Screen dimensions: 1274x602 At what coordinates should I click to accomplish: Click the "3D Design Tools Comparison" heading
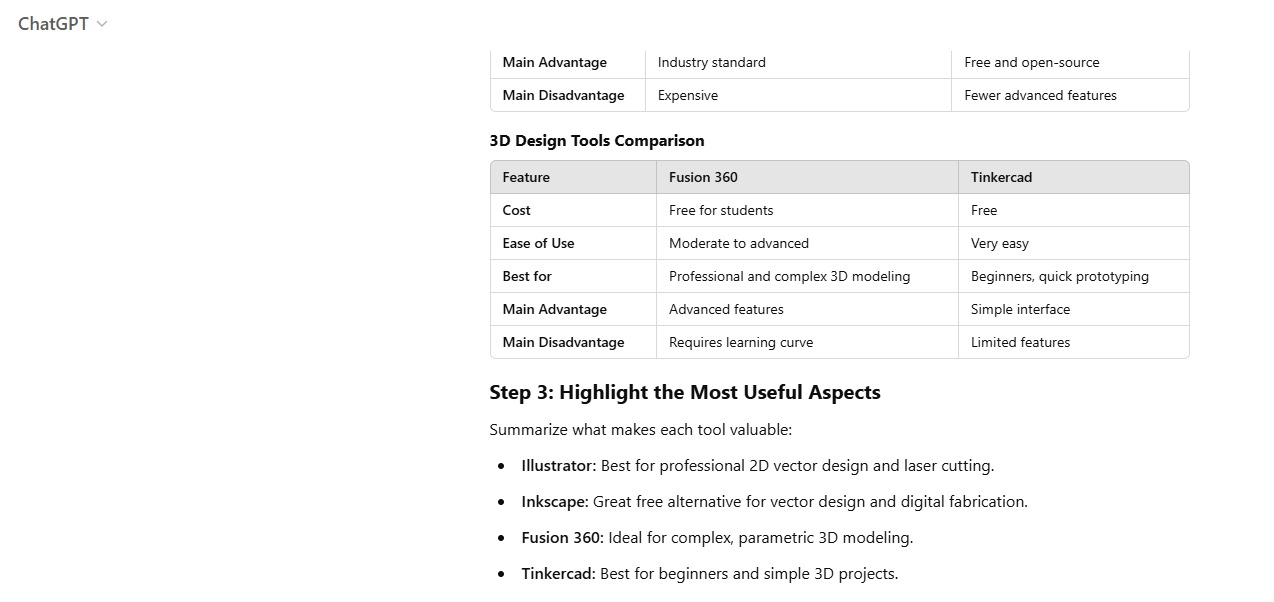tap(597, 140)
